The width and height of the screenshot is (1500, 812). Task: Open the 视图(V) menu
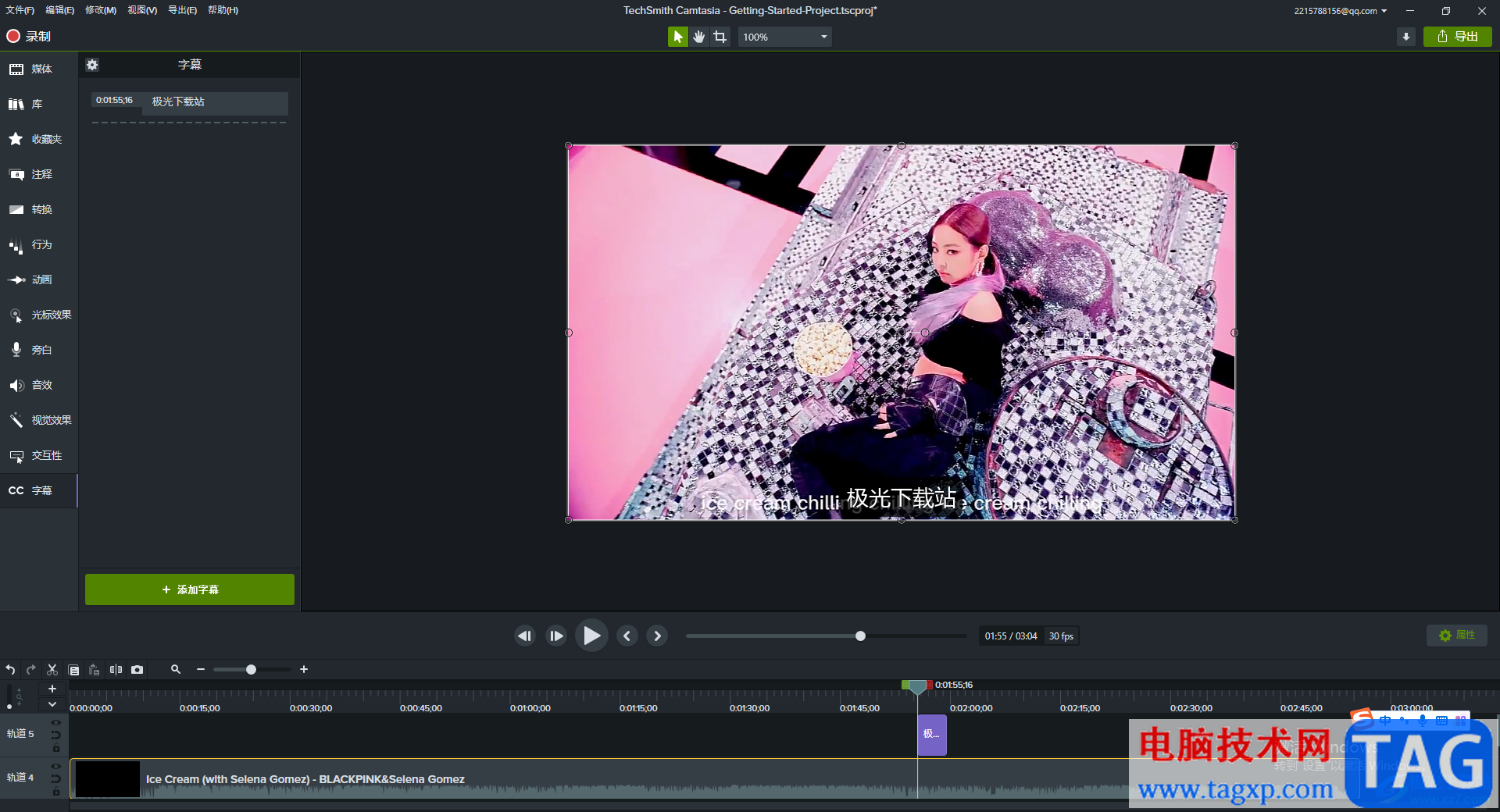pyautogui.click(x=142, y=10)
